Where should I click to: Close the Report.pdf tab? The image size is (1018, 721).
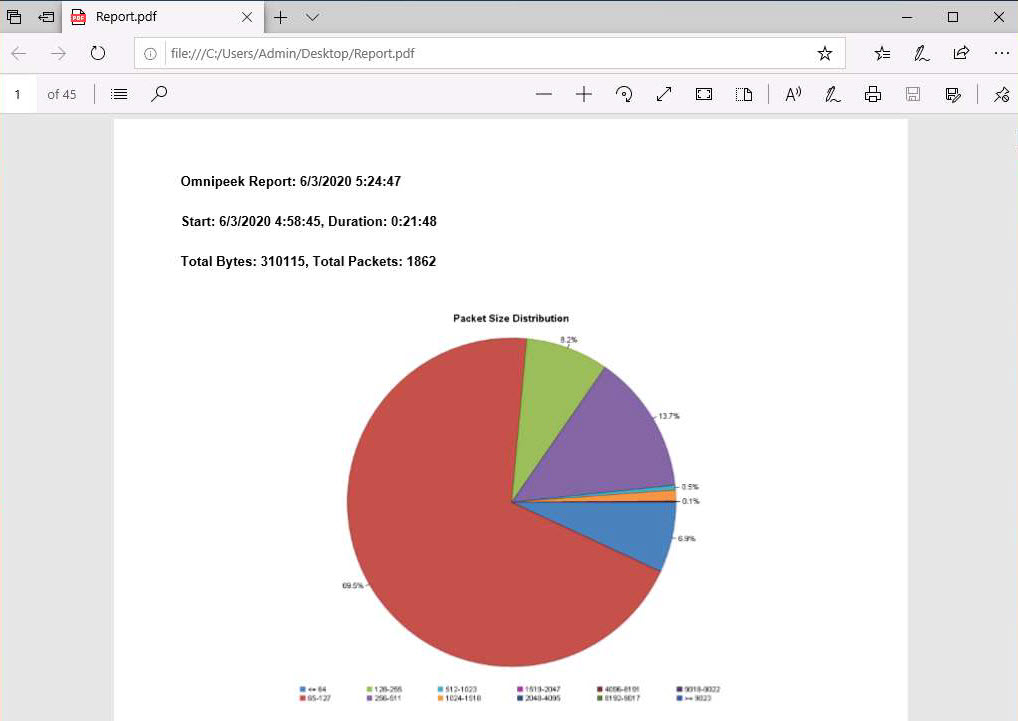pyautogui.click(x=247, y=18)
